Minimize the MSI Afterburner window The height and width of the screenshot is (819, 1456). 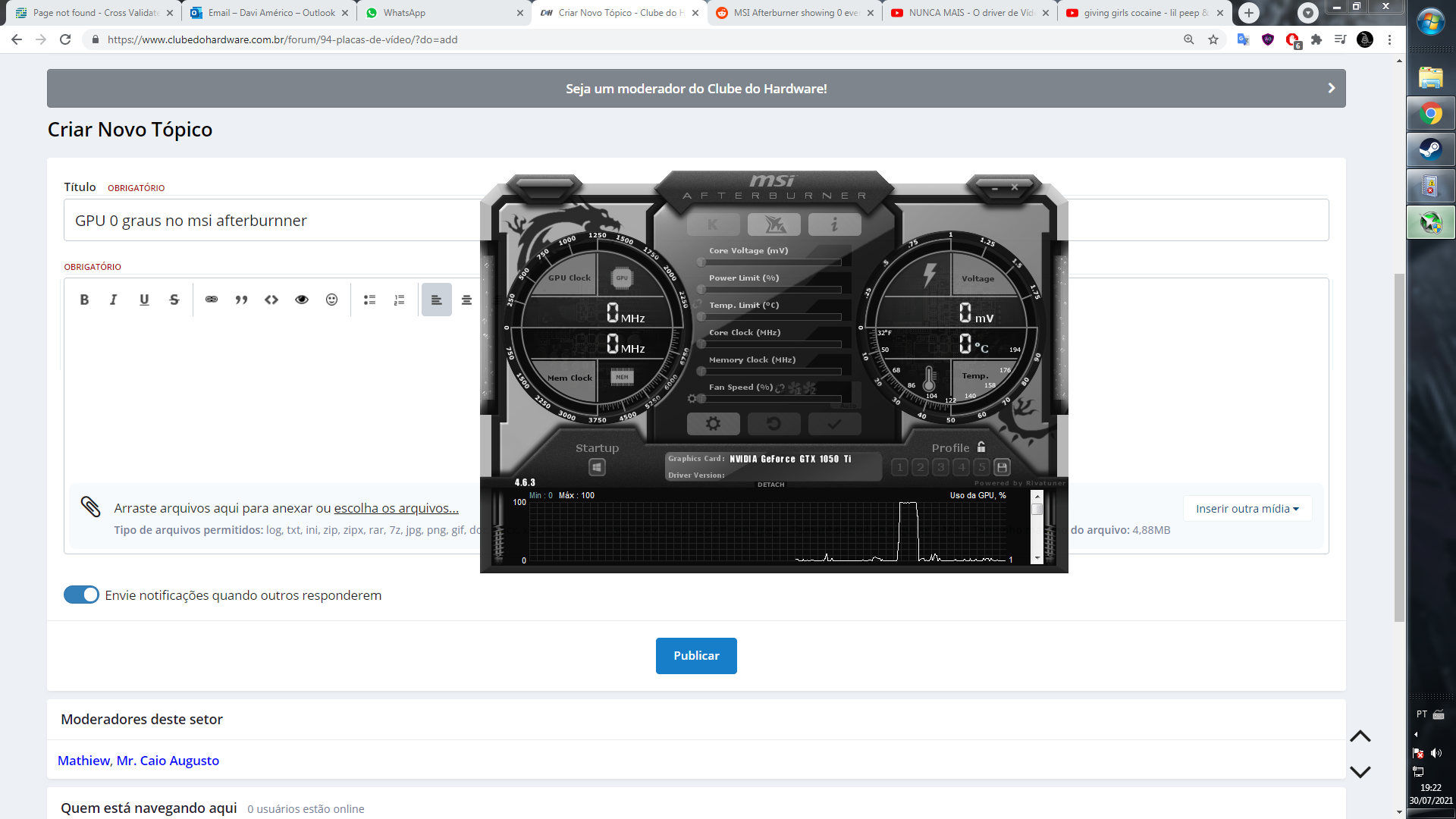coord(995,187)
